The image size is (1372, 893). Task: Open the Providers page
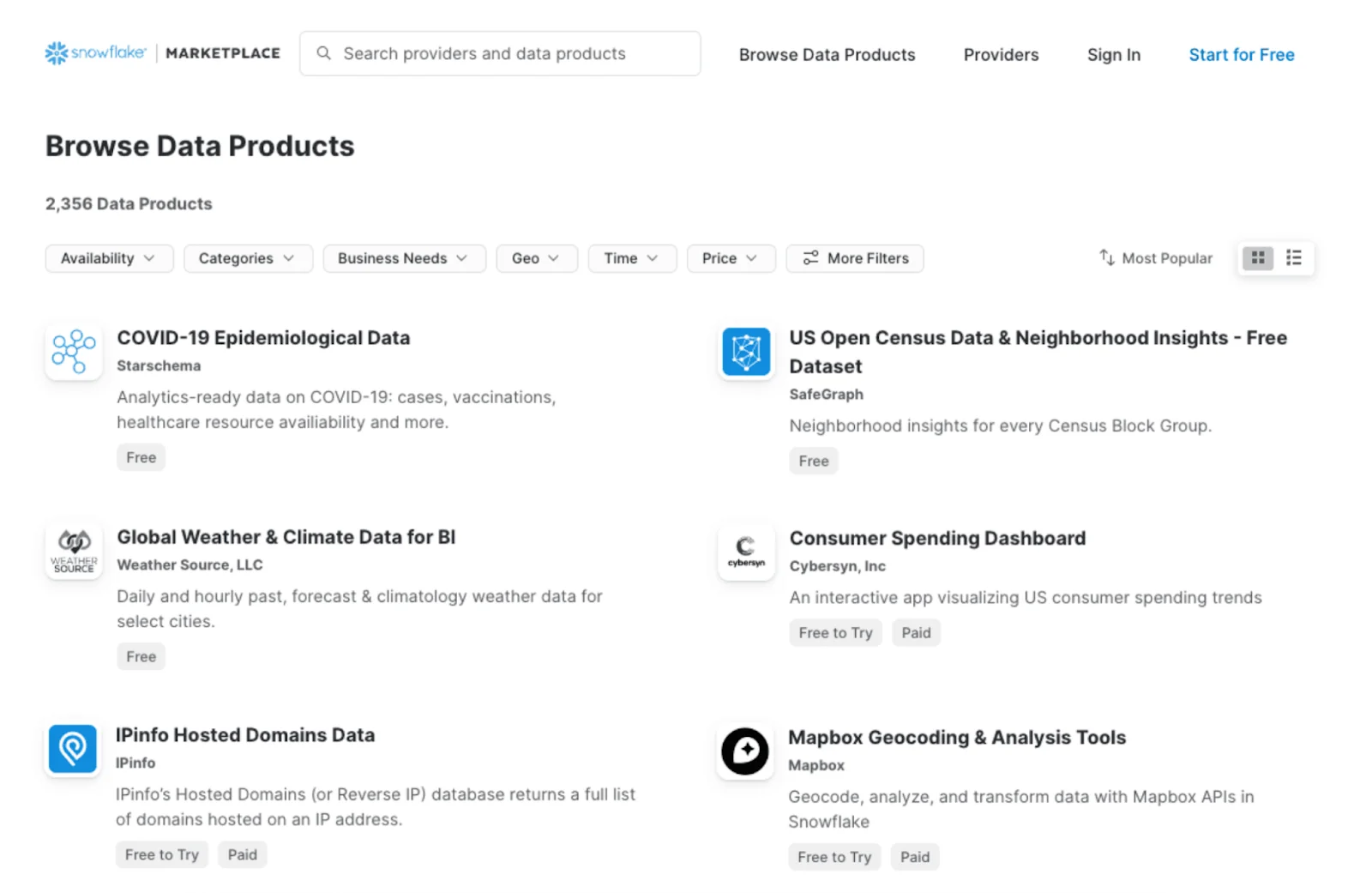(1001, 54)
